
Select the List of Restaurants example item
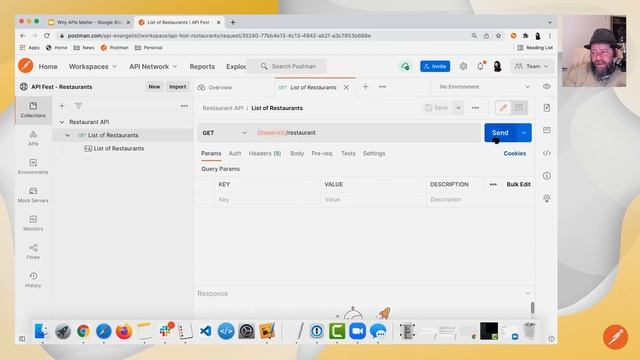click(x=119, y=149)
